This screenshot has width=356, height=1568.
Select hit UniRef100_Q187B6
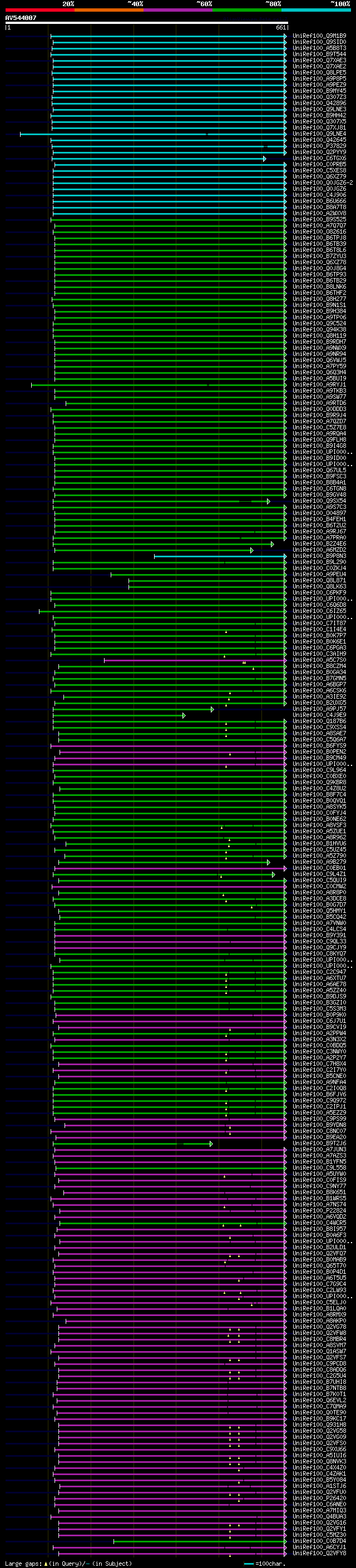(x=319, y=721)
